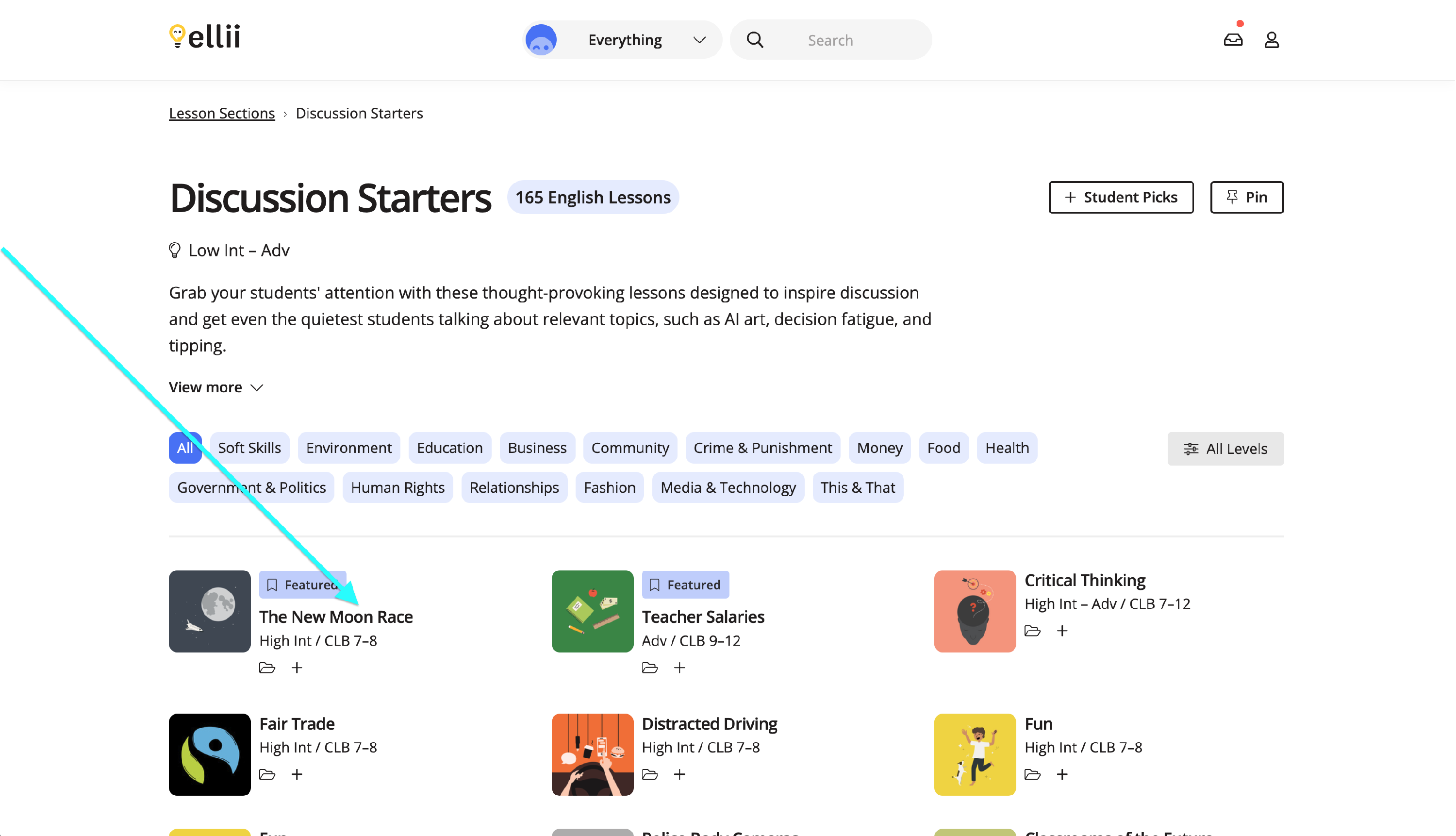This screenshot has width=1456, height=836.
Task: Click plus icon under Distracted Driving
Action: (679, 774)
